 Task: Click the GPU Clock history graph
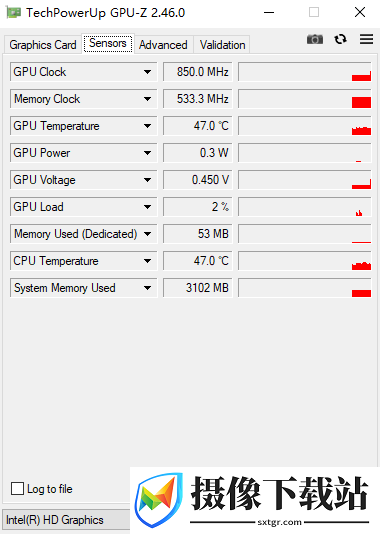point(305,72)
